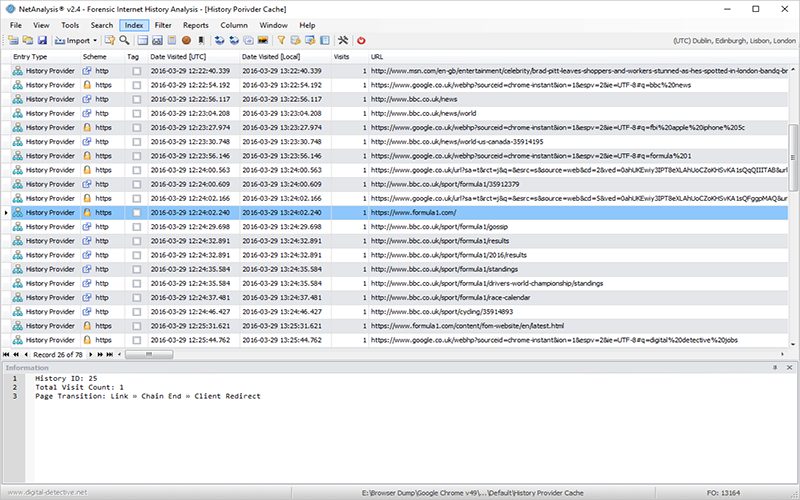Open the Reports menu

click(x=196, y=25)
